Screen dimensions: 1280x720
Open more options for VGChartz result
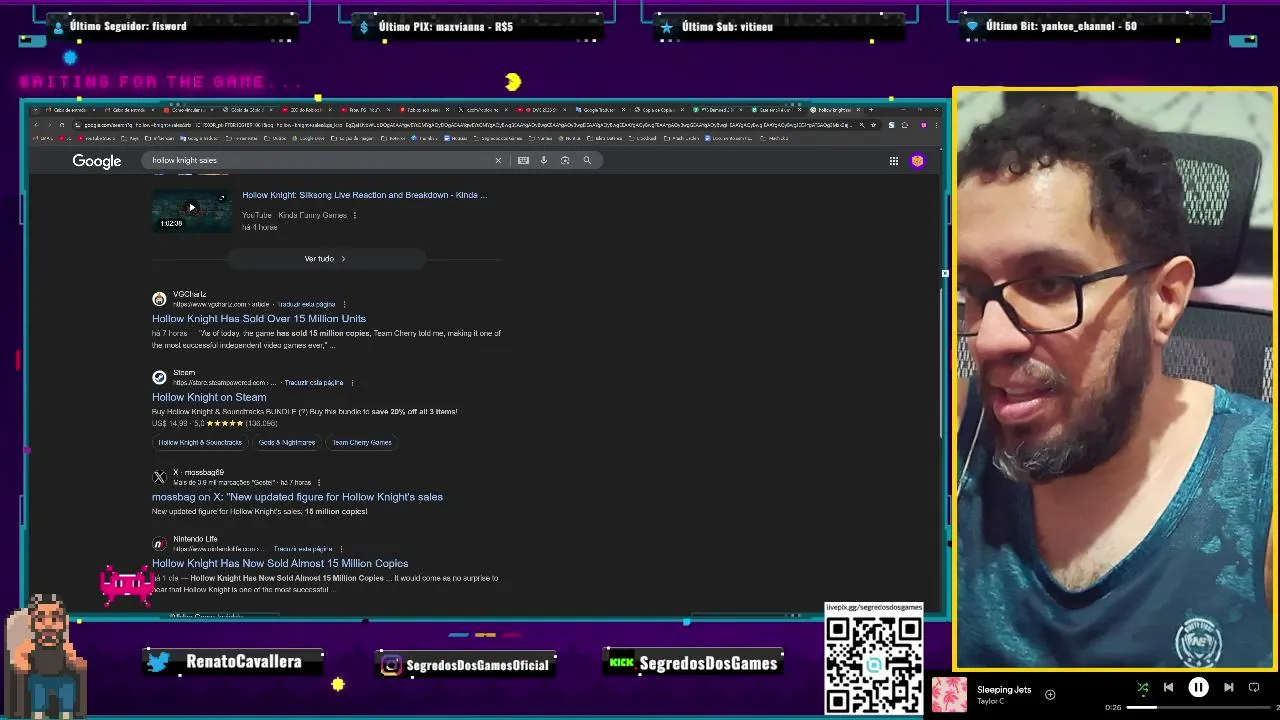(x=344, y=304)
